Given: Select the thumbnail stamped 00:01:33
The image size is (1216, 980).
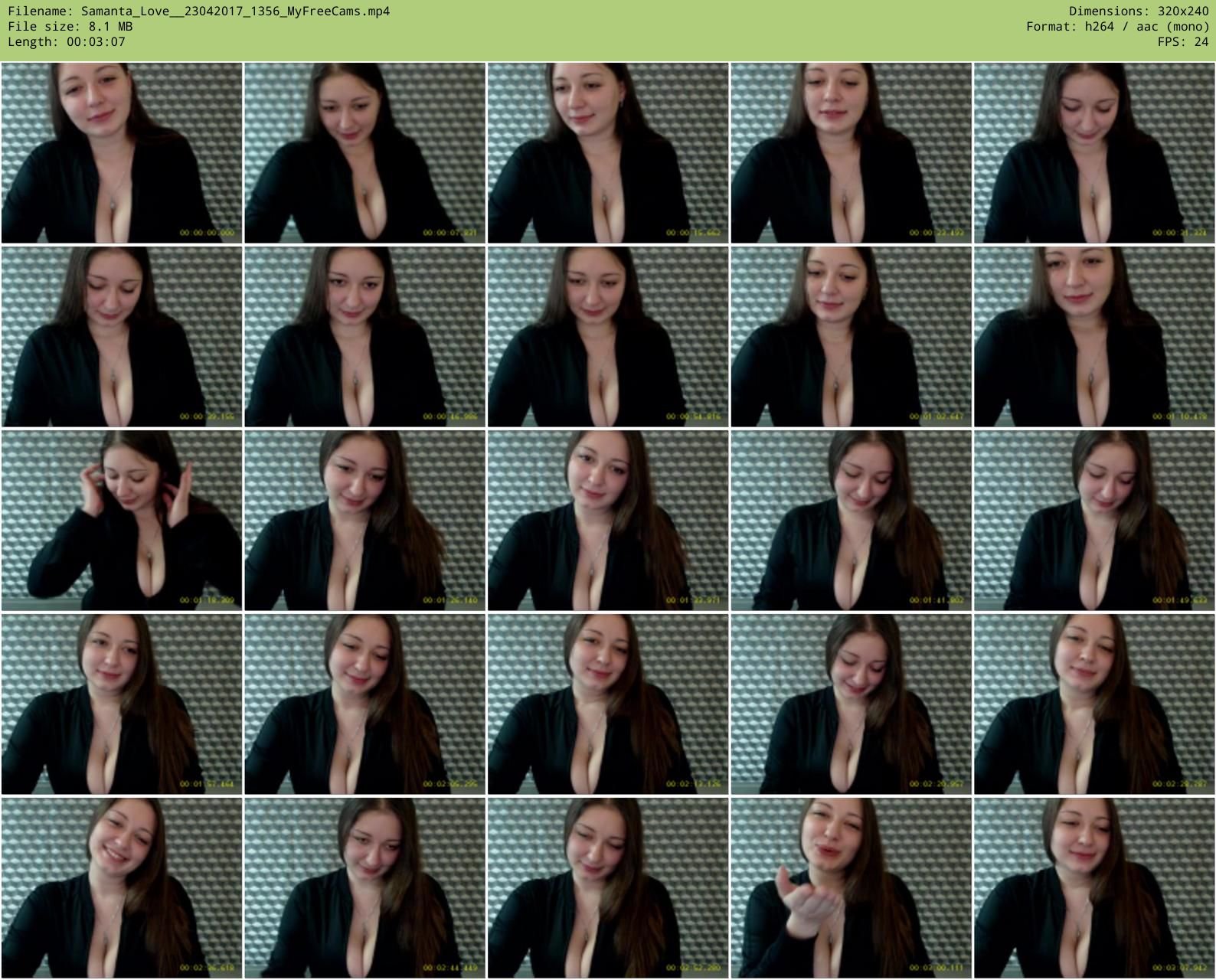Looking at the screenshot, I should 608,521.
